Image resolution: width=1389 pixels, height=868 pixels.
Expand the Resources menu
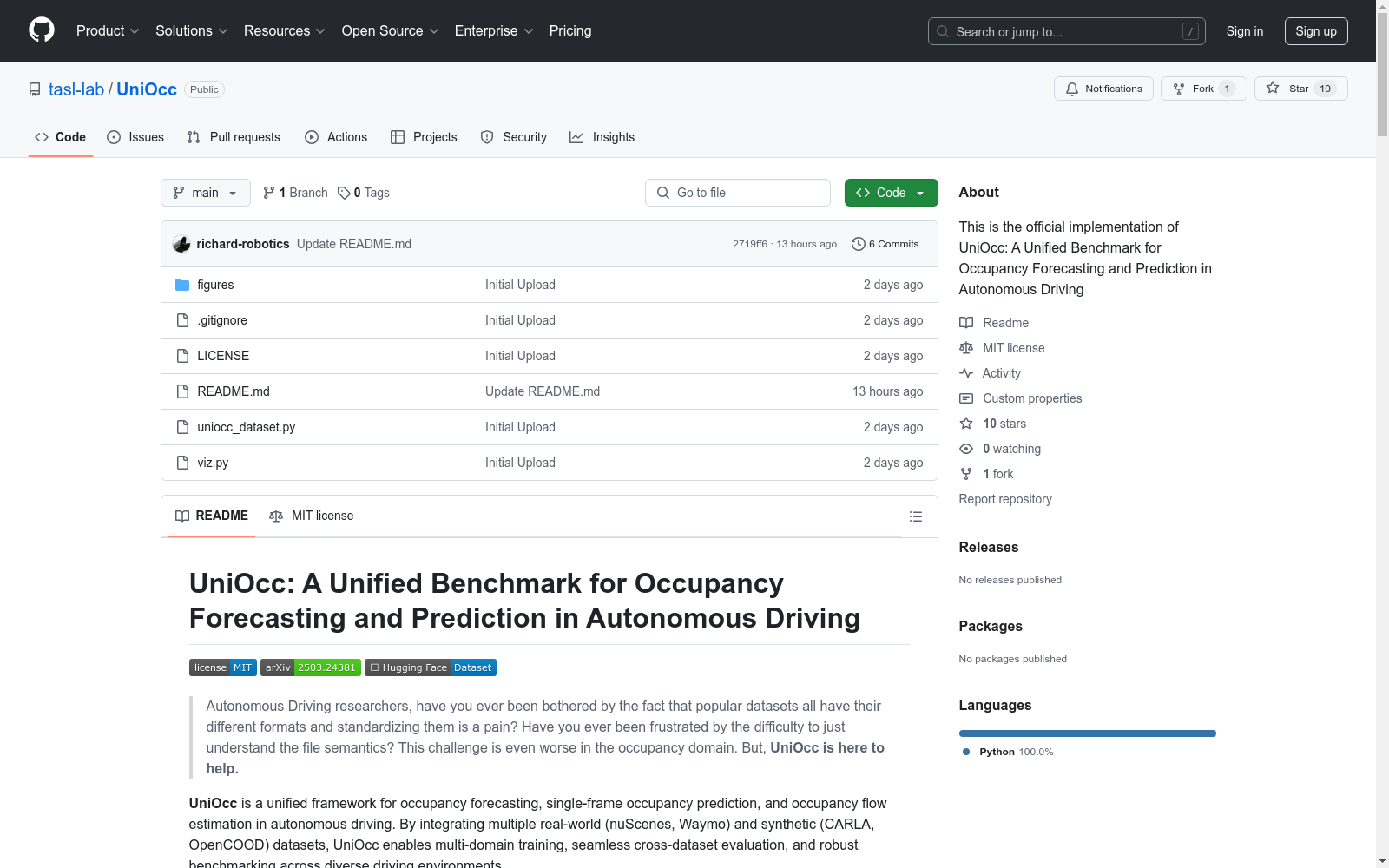coord(285,30)
